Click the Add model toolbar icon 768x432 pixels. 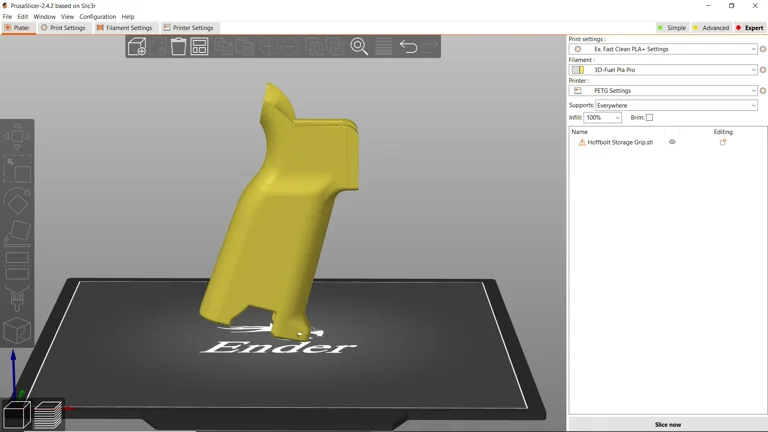pos(137,47)
